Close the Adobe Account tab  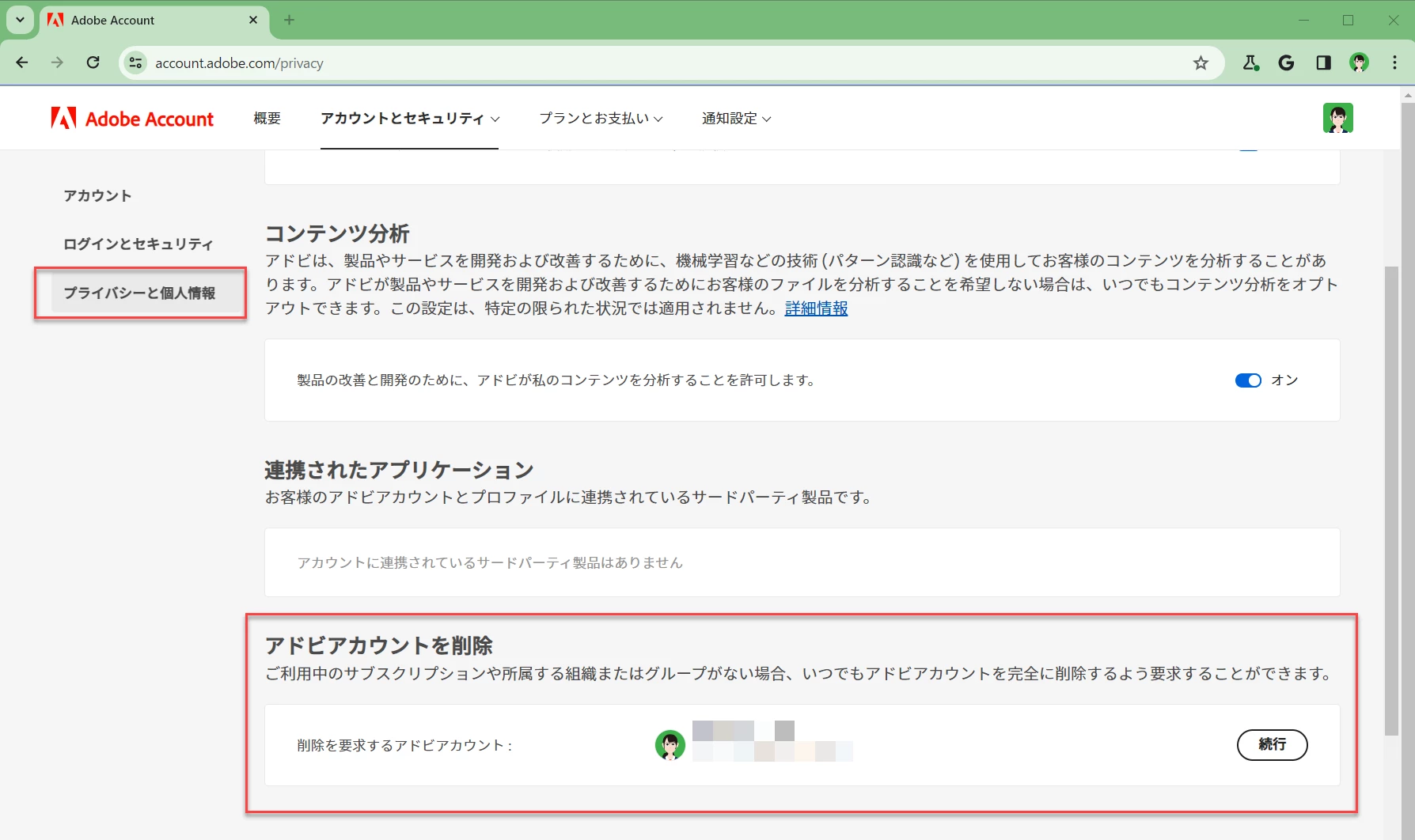tap(253, 20)
